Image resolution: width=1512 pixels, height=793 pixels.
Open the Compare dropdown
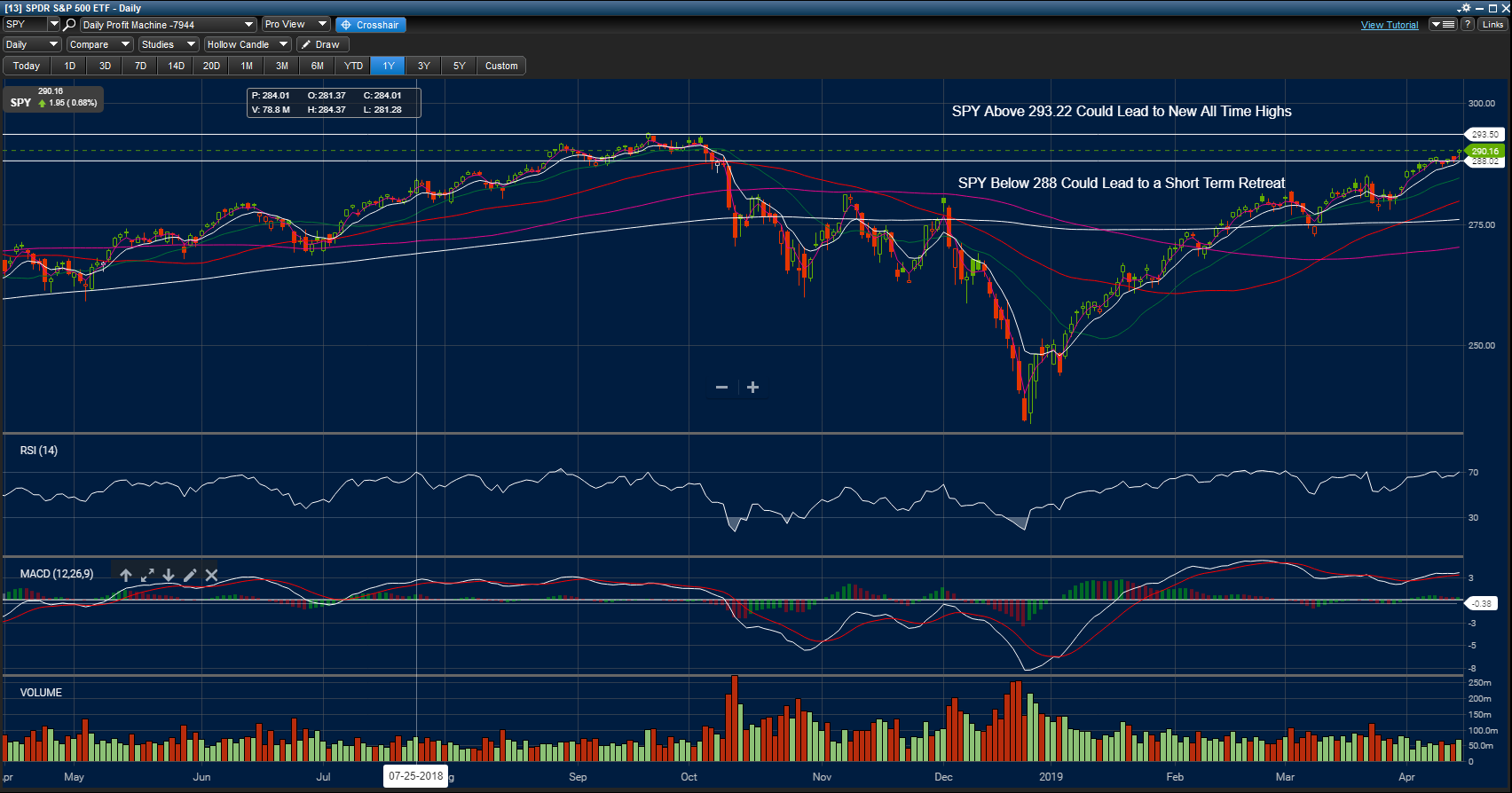point(99,44)
